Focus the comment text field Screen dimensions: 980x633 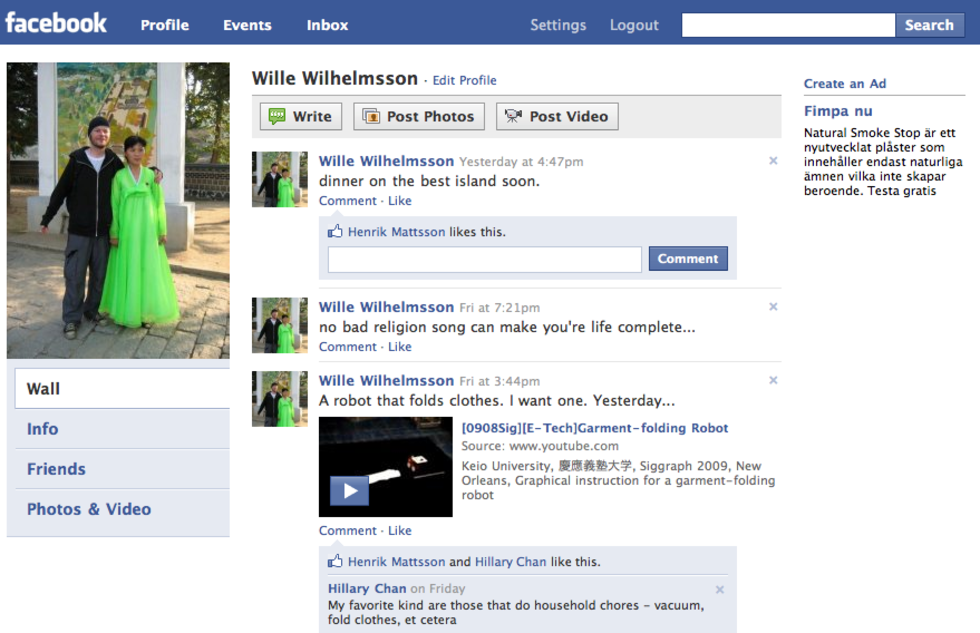coord(485,260)
